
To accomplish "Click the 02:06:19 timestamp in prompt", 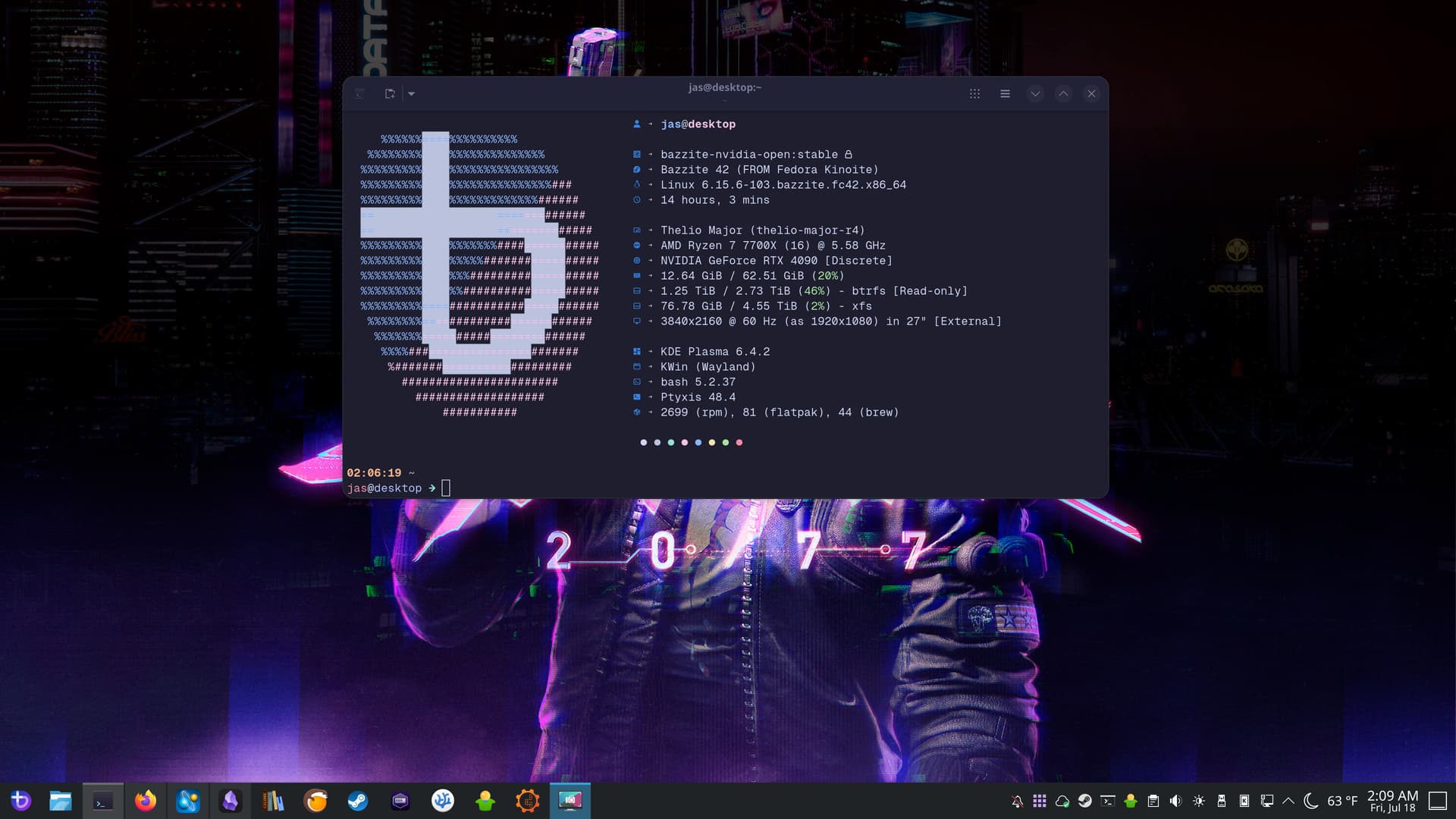I will 374,472.
